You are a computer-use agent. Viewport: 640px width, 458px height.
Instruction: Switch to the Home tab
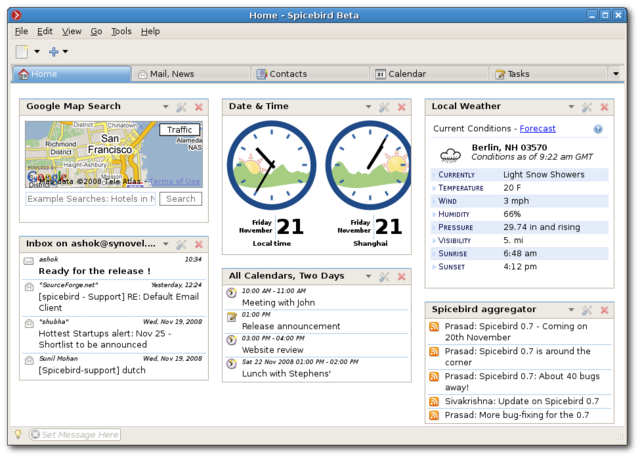coord(71,74)
